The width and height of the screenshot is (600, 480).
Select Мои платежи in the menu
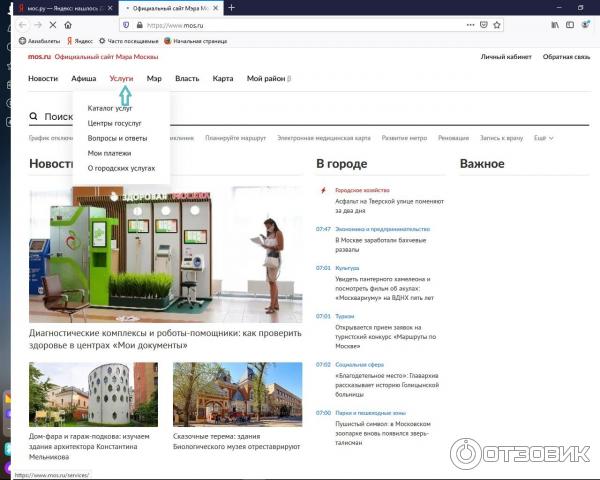109,153
